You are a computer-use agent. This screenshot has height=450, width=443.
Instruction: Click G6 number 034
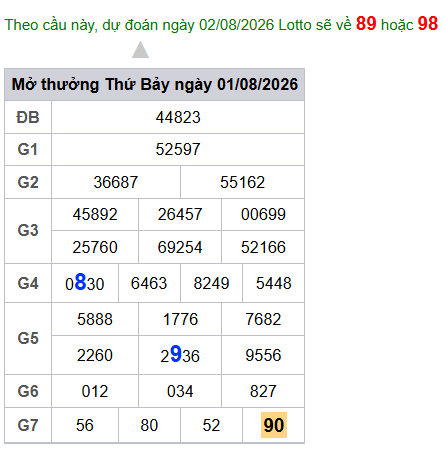click(180, 391)
